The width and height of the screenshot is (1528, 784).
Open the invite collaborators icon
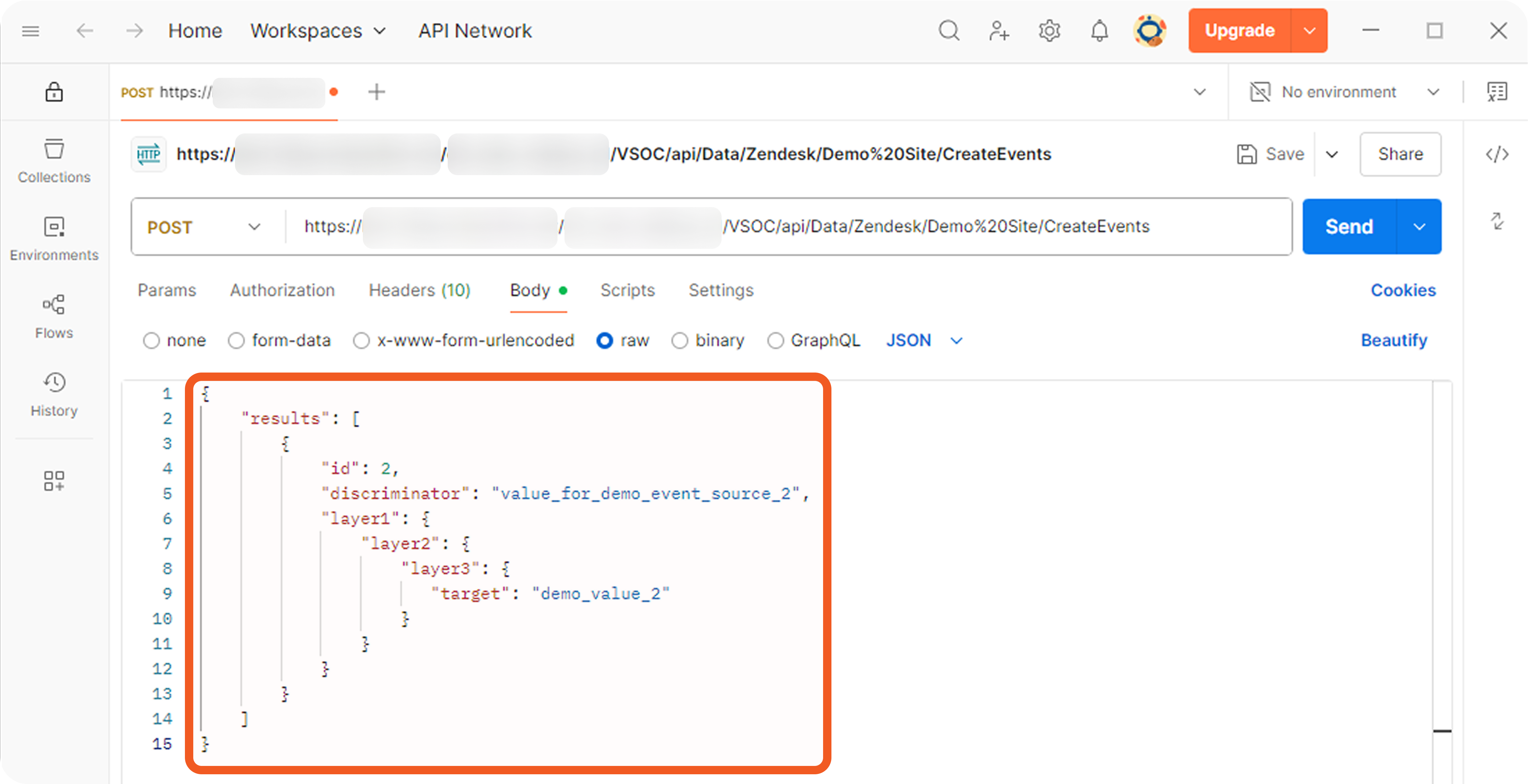pos(998,31)
